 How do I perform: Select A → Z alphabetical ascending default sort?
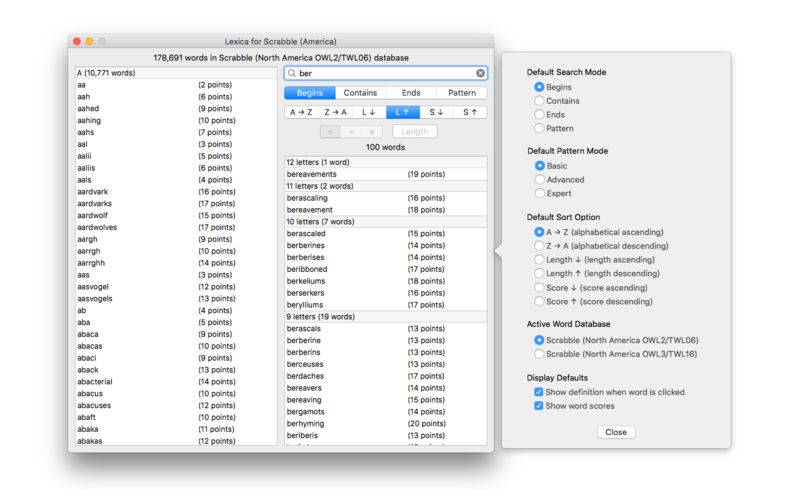click(539, 232)
